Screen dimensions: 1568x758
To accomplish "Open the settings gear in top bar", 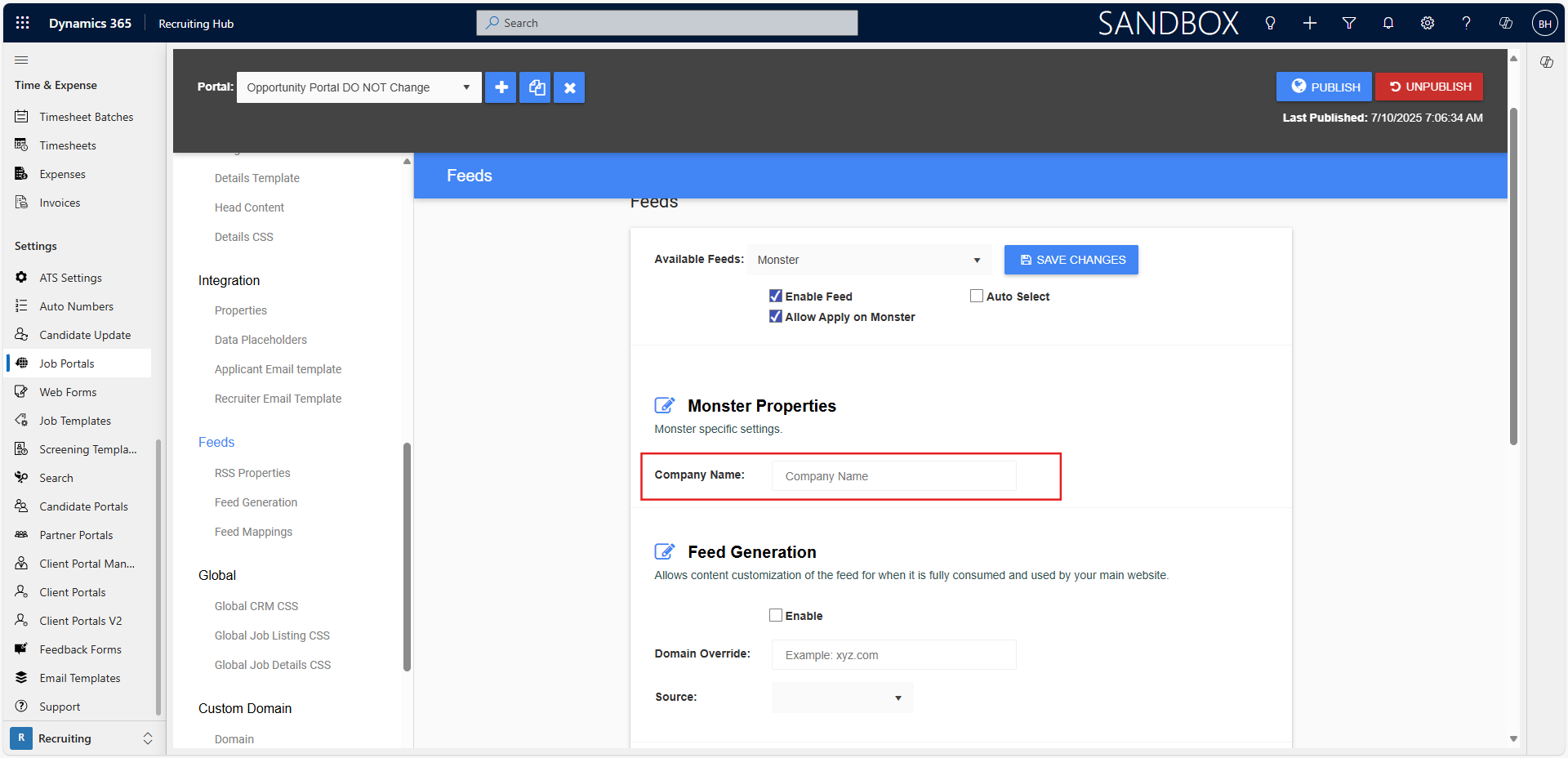I will point(1428,23).
